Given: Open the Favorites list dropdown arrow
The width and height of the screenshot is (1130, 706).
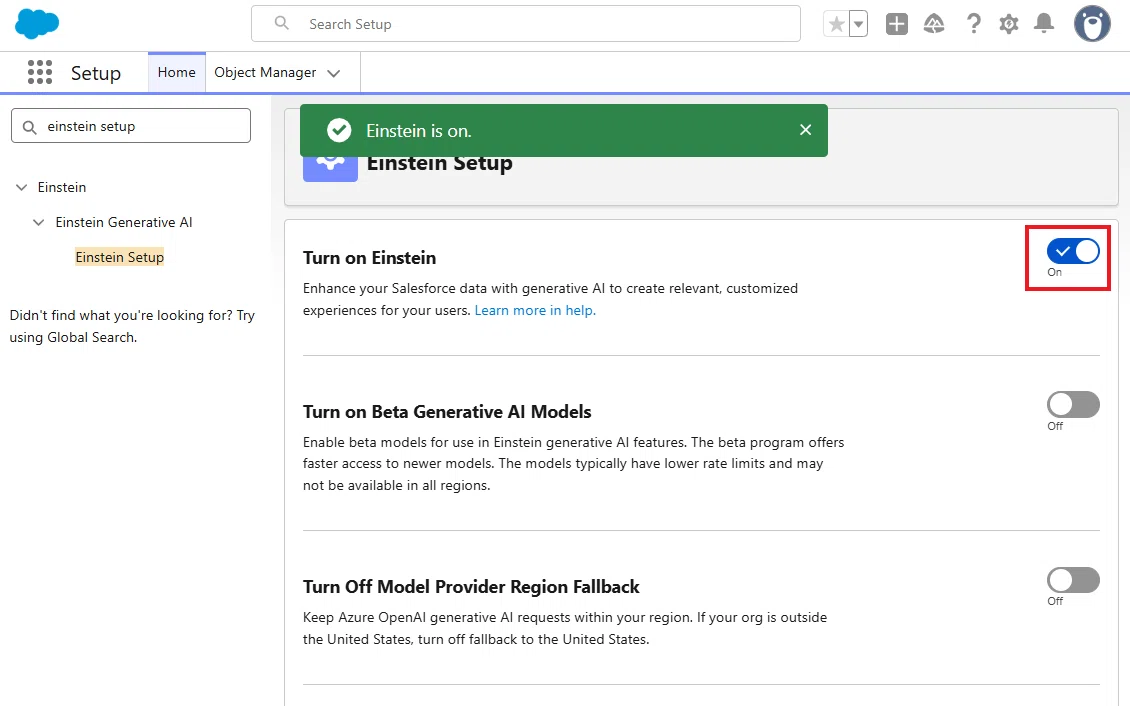Looking at the screenshot, I should [858, 24].
